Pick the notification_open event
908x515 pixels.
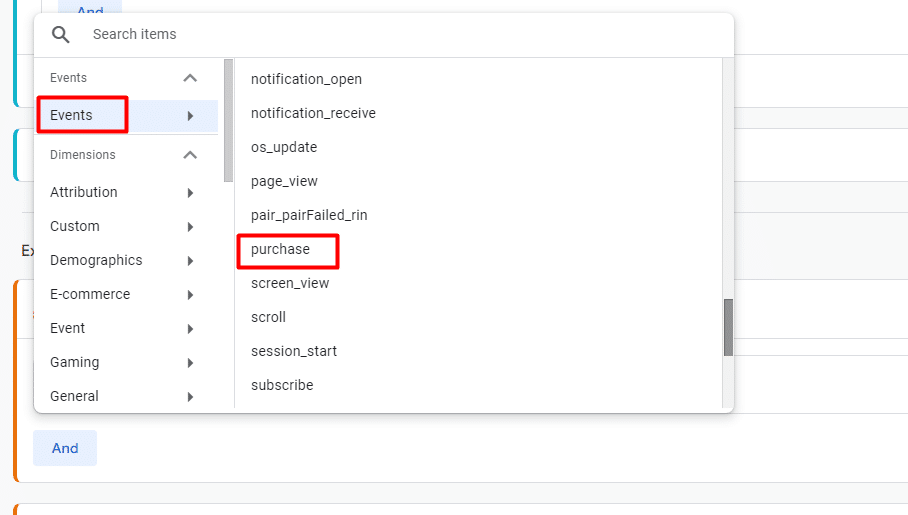(x=306, y=79)
